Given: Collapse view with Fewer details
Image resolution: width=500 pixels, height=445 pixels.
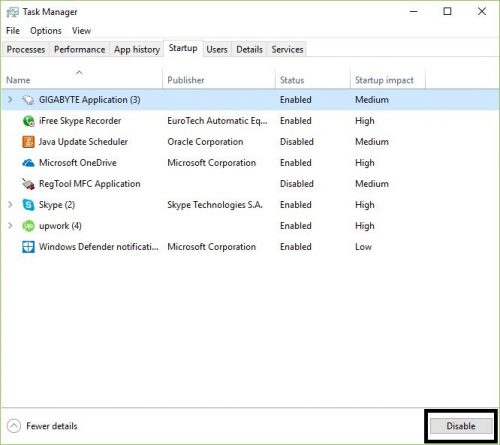Looking at the screenshot, I should 42,426.
